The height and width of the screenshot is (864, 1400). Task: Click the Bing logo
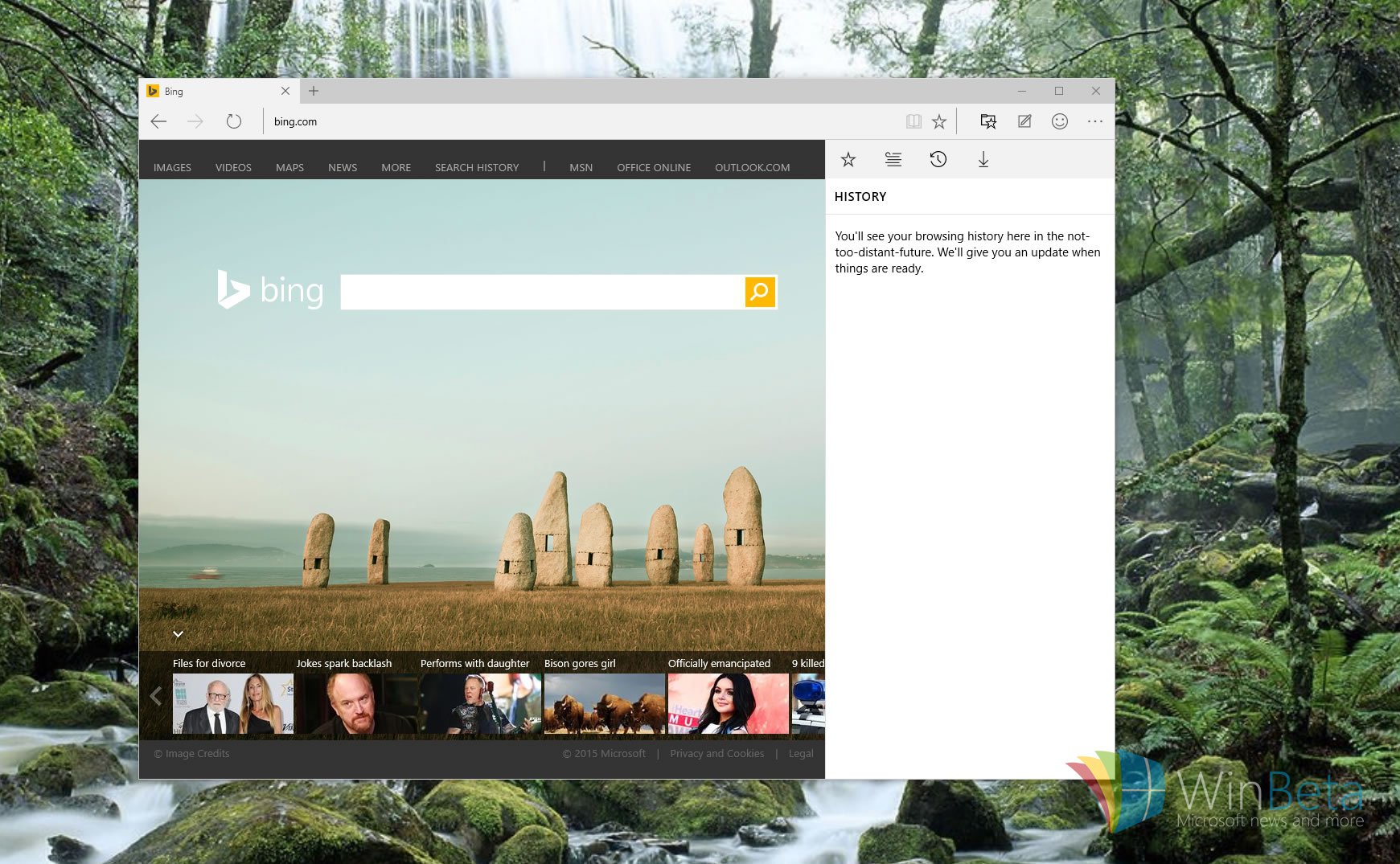tap(270, 289)
